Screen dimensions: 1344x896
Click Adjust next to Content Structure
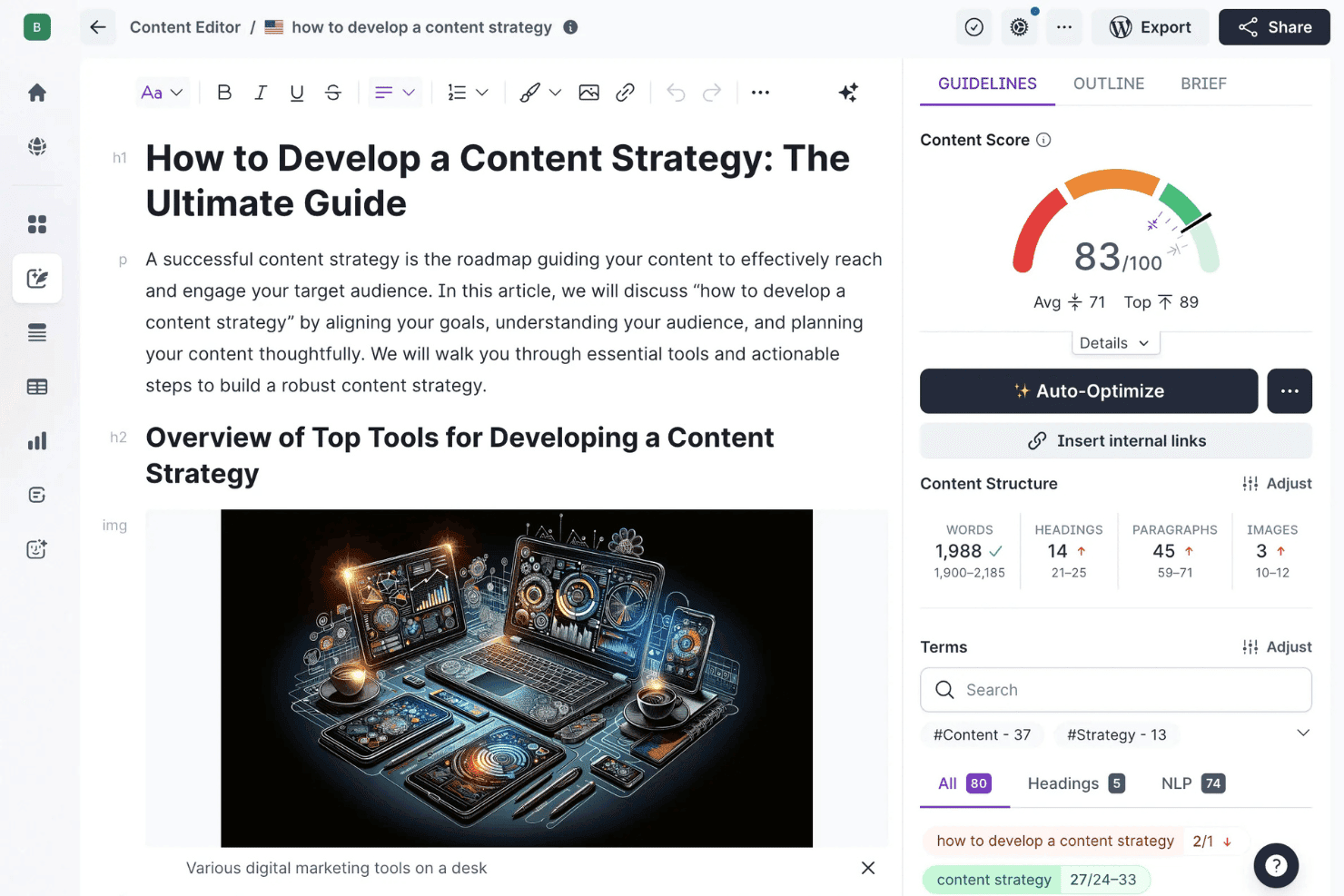pos(1277,484)
